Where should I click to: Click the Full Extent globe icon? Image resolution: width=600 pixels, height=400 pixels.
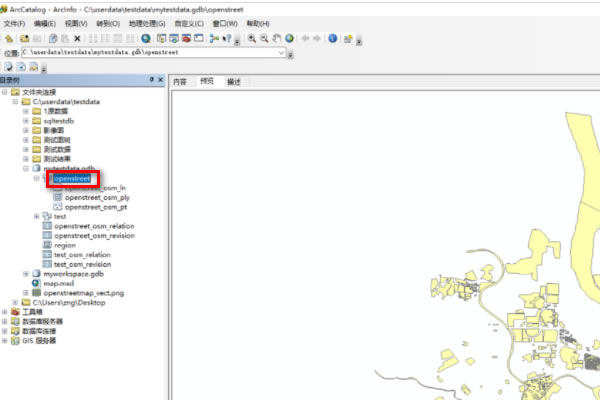click(290, 38)
